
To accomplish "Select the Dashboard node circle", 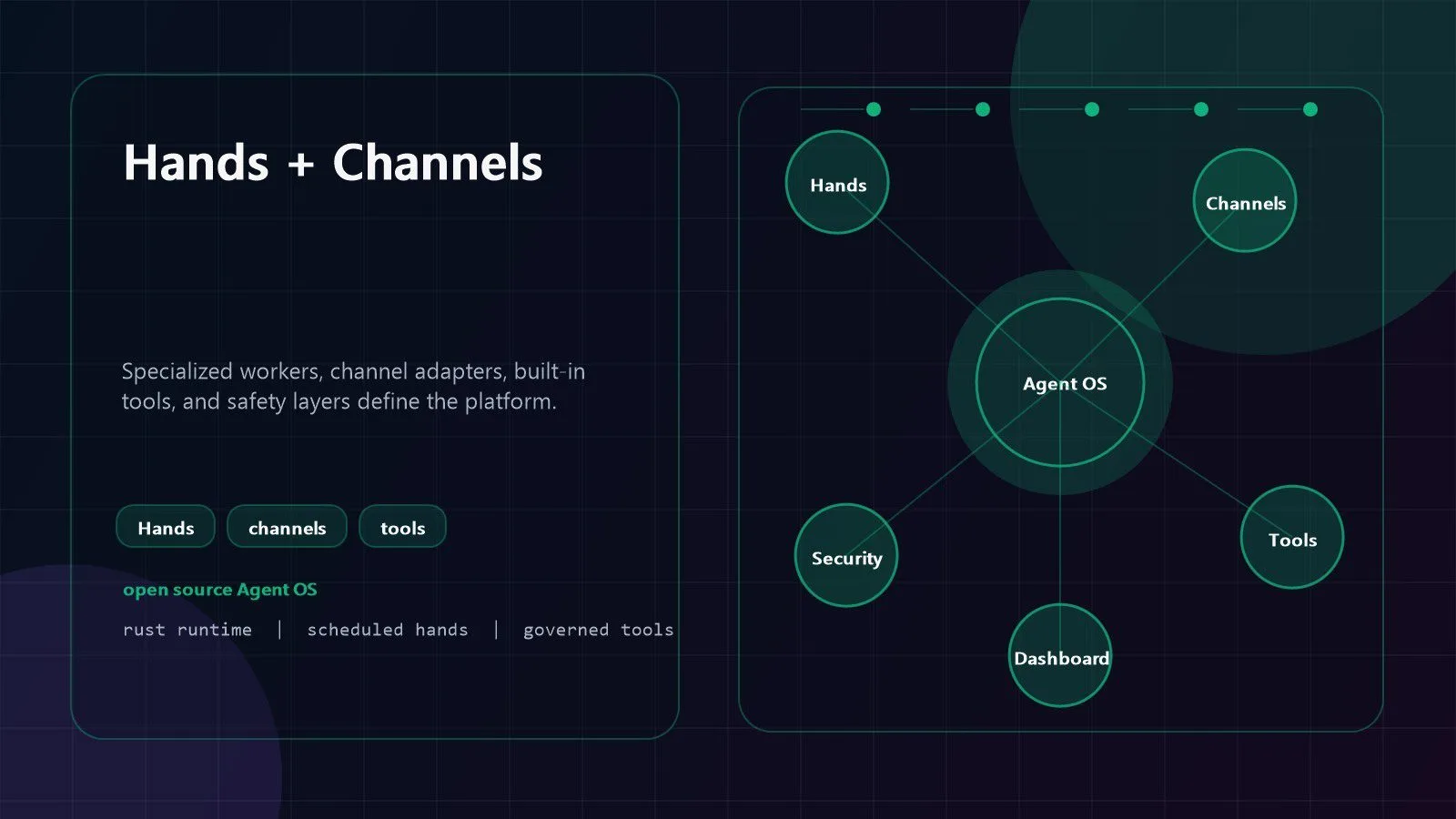I will point(1060,655).
